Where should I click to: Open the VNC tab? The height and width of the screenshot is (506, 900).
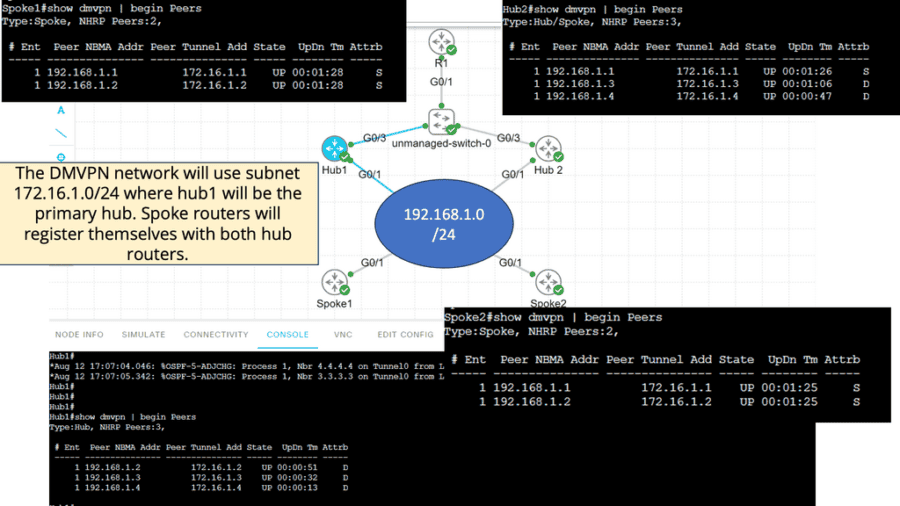point(343,334)
